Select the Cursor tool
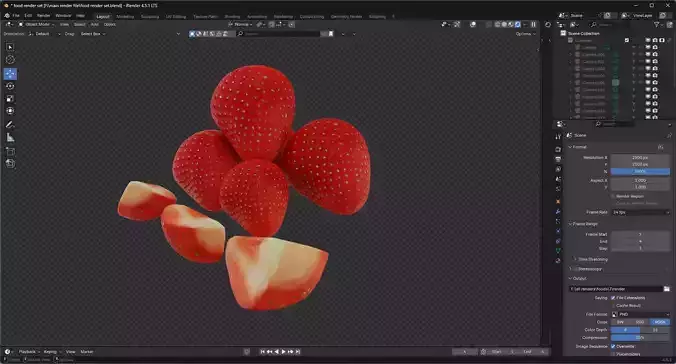 (x=10, y=60)
